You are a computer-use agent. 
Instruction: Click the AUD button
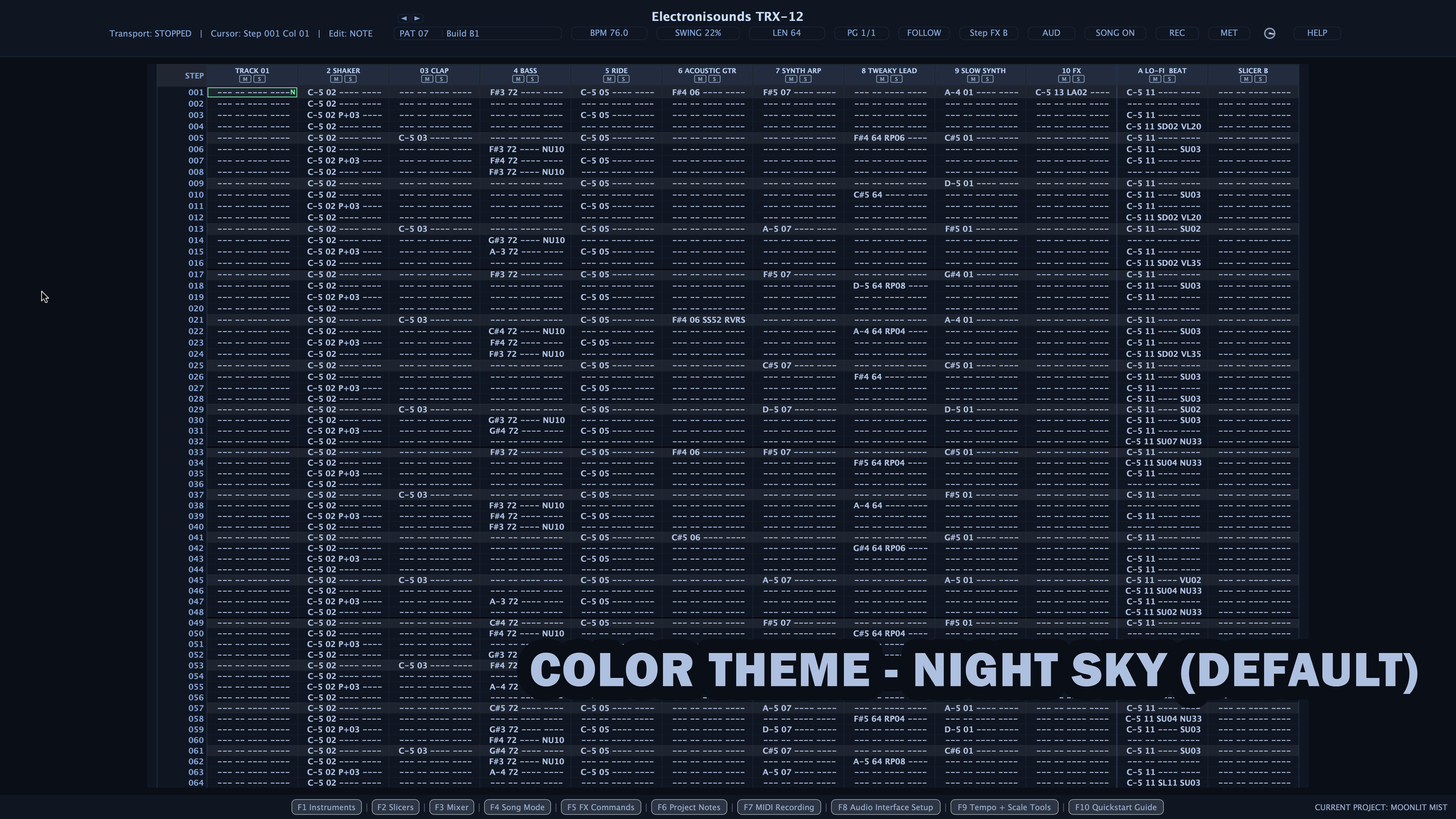(x=1051, y=33)
